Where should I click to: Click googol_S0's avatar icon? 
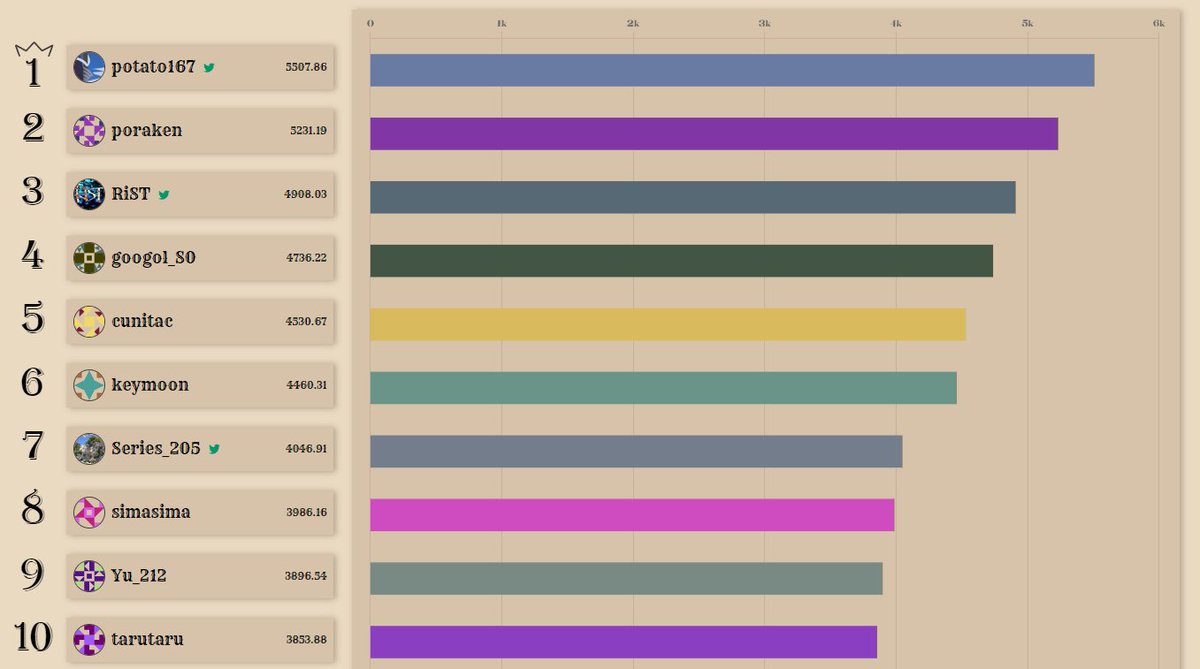point(89,258)
